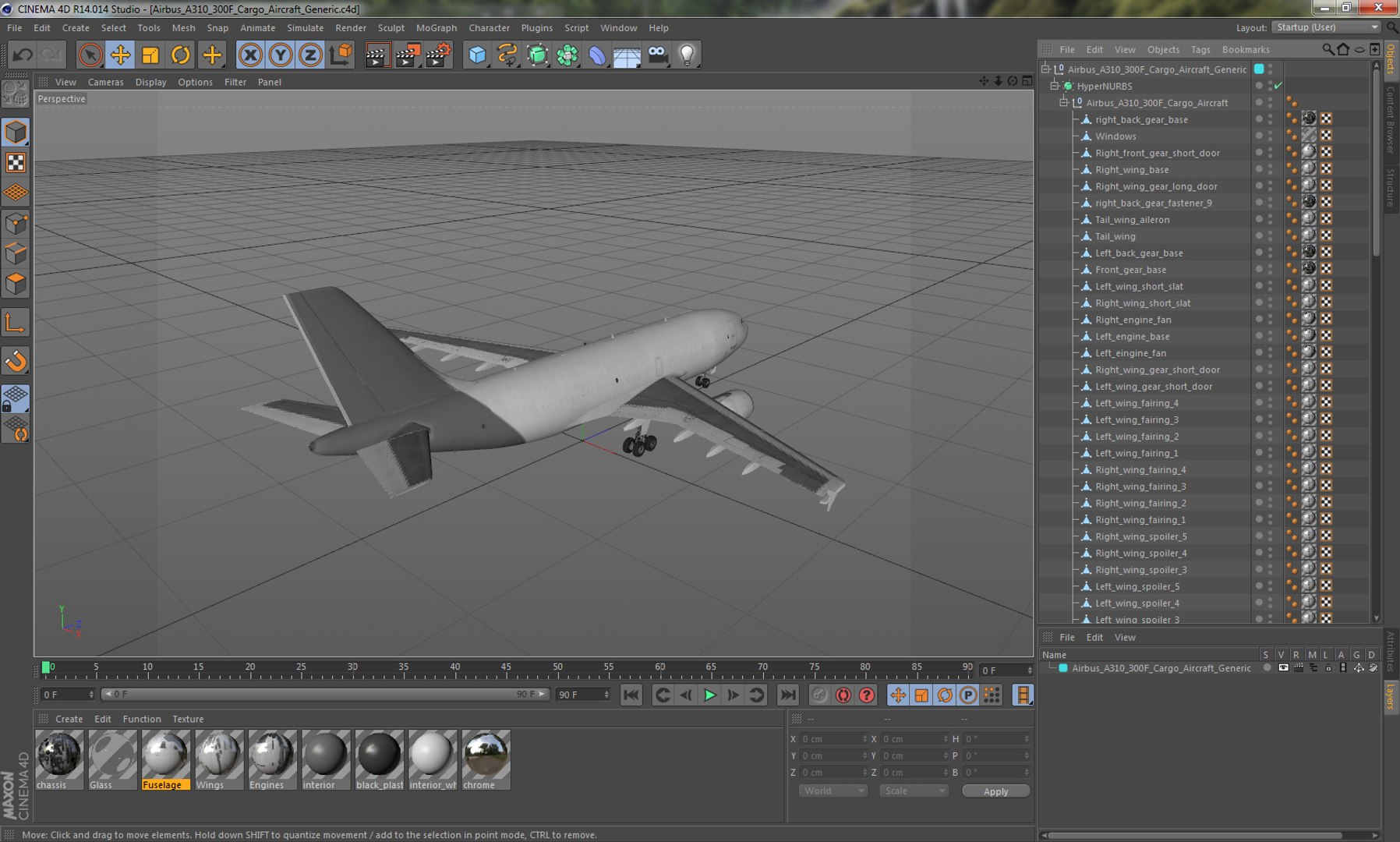Open the spline tools icon
The height and width of the screenshot is (842, 1400).
point(507,55)
